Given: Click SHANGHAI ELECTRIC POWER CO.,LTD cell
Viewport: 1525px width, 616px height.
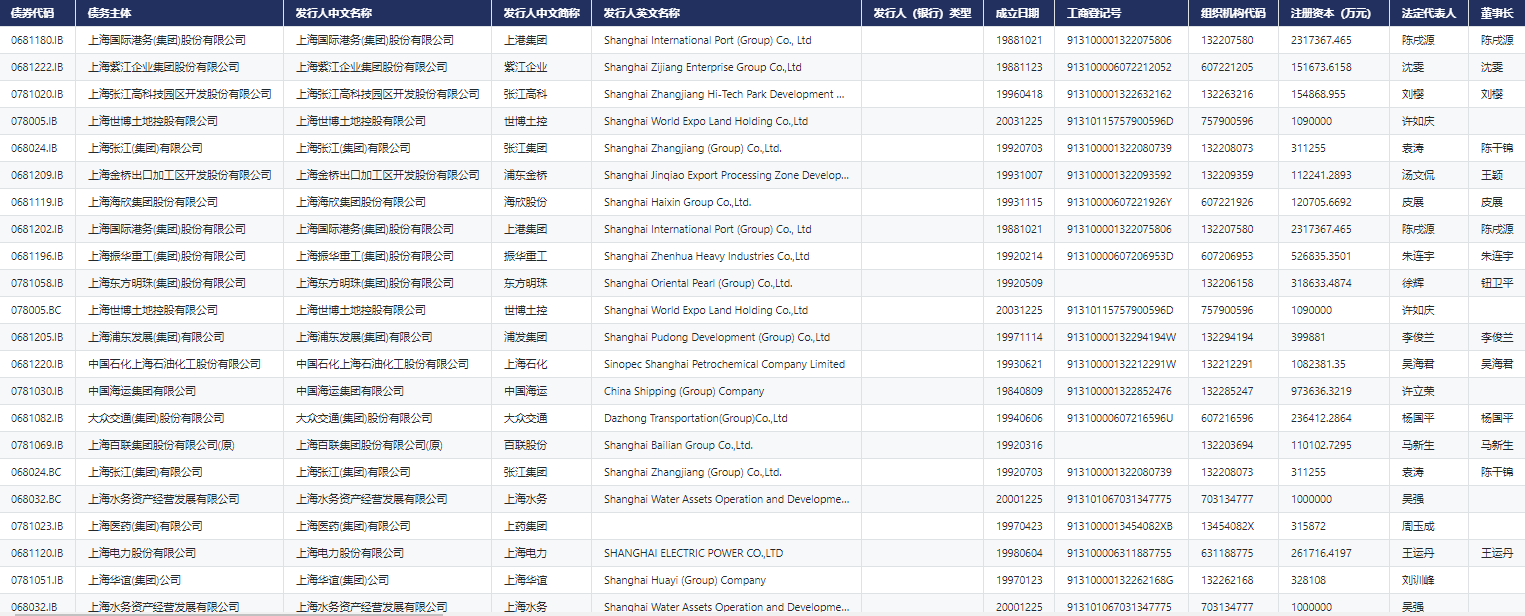Looking at the screenshot, I should click(726, 553).
